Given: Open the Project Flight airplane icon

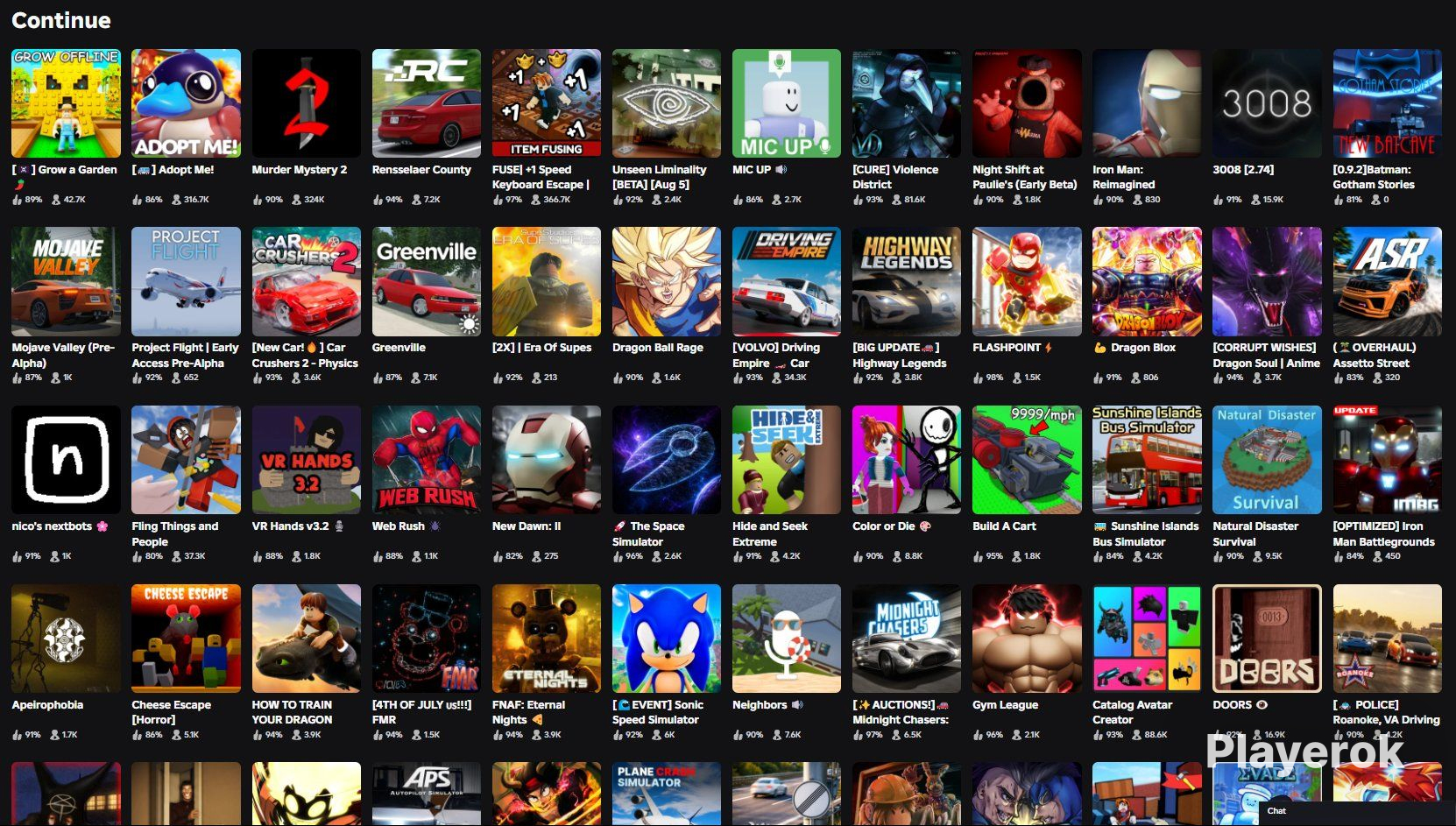Looking at the screenshot, I should [x=186, y=281].
